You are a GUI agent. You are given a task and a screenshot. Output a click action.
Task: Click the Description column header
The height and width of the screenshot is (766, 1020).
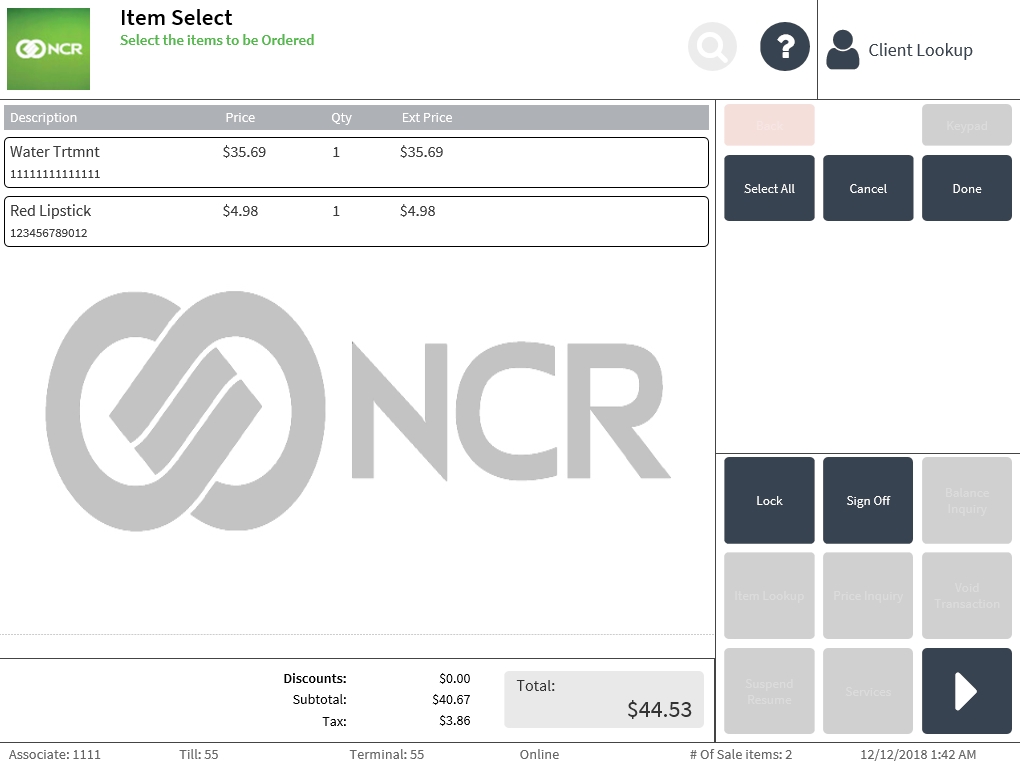coord(44,118)
